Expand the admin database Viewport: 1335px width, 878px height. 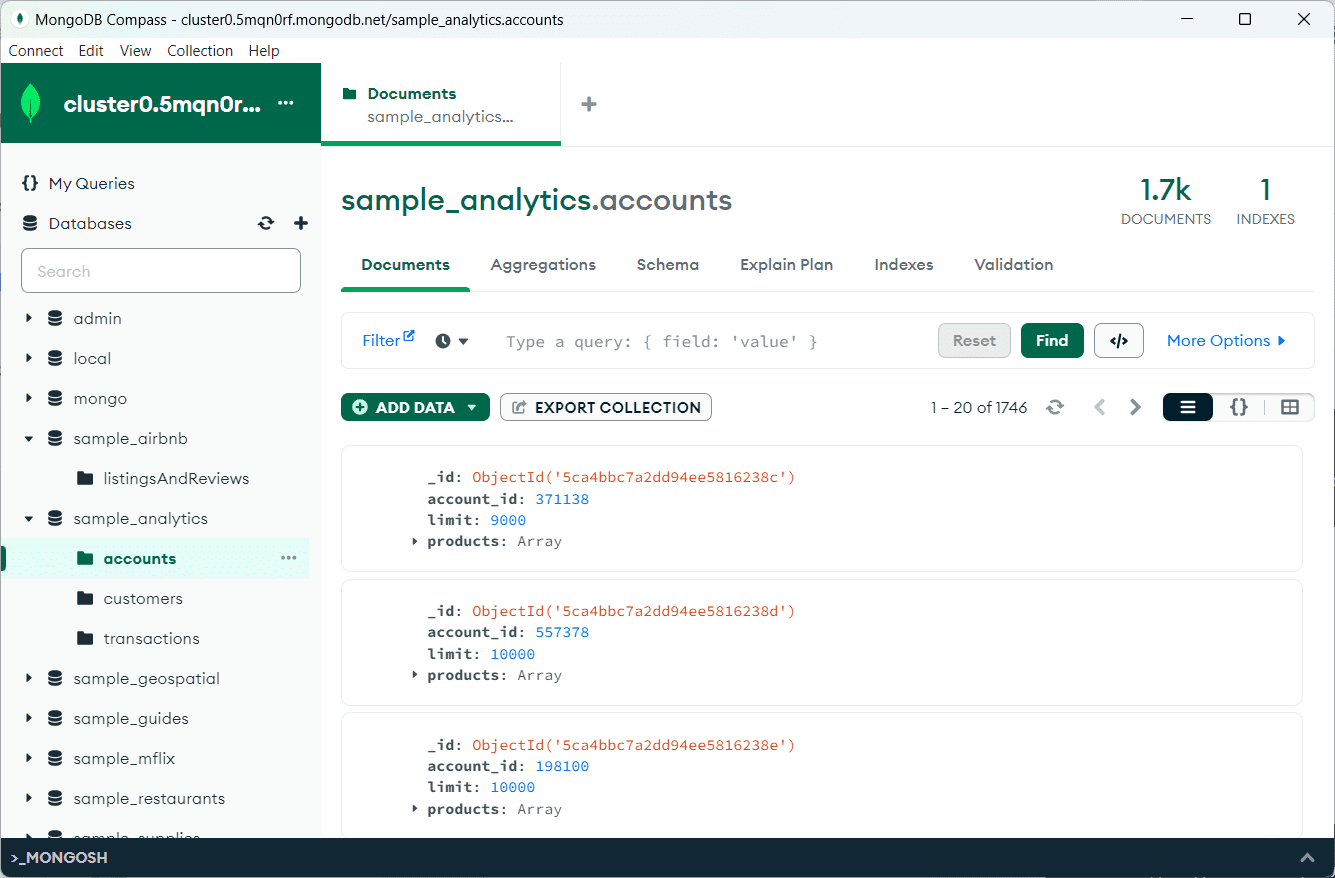(29, 318)
